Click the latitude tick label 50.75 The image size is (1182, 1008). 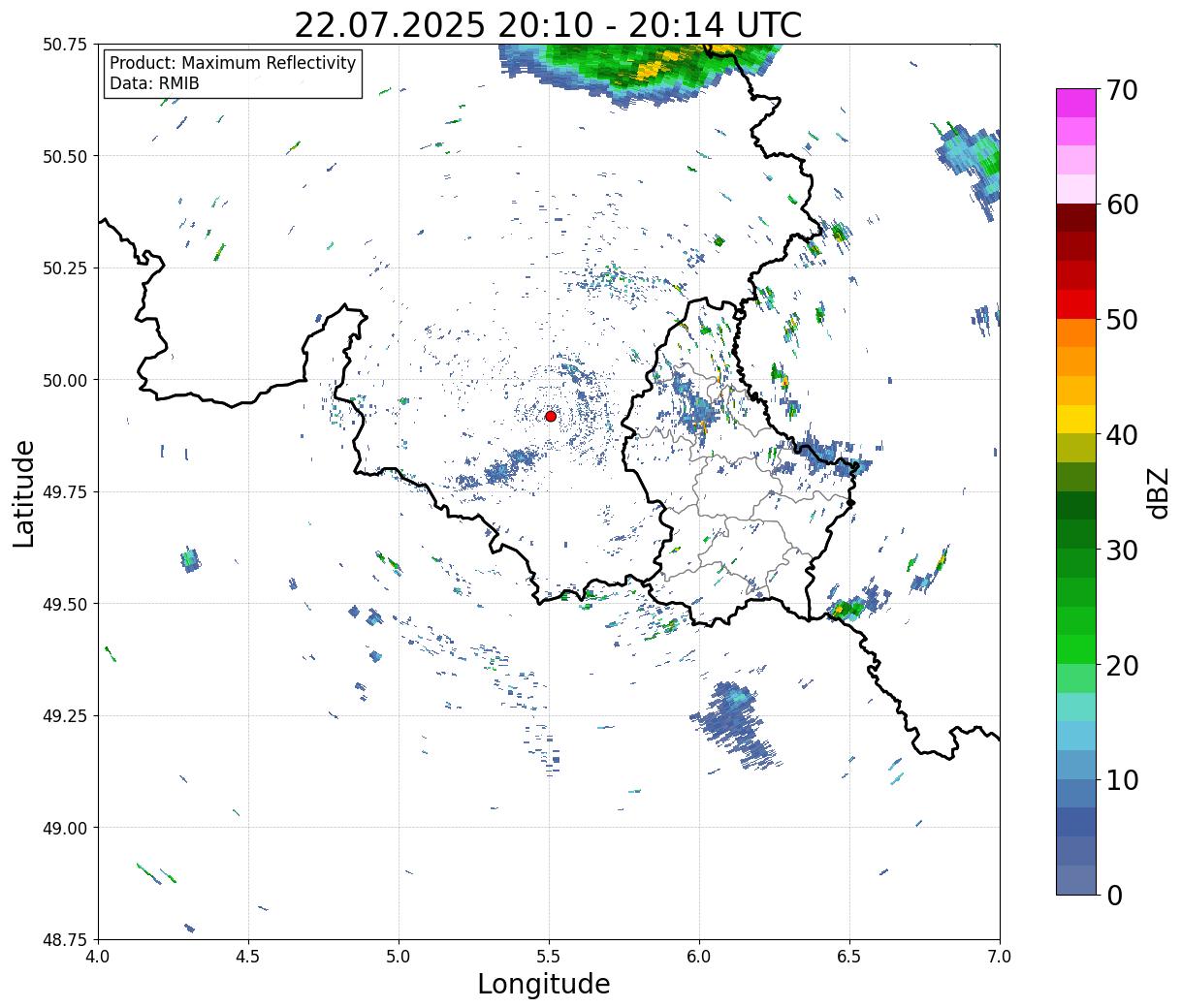[x=64, y=45]
